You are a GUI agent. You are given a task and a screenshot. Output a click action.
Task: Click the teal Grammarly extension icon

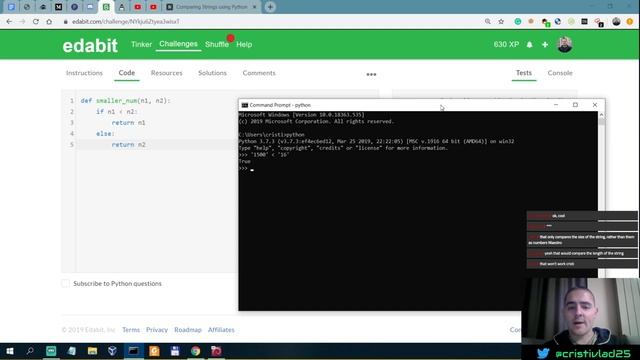click(x=518, y=22)
